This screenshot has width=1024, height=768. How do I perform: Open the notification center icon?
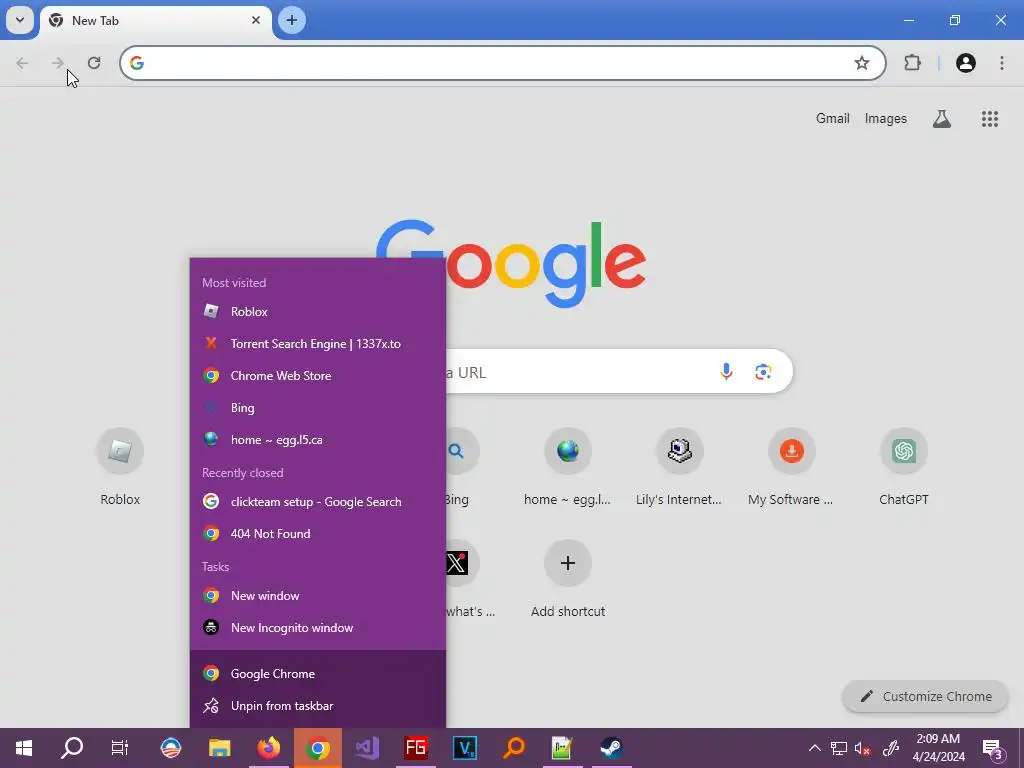point(992,748)
